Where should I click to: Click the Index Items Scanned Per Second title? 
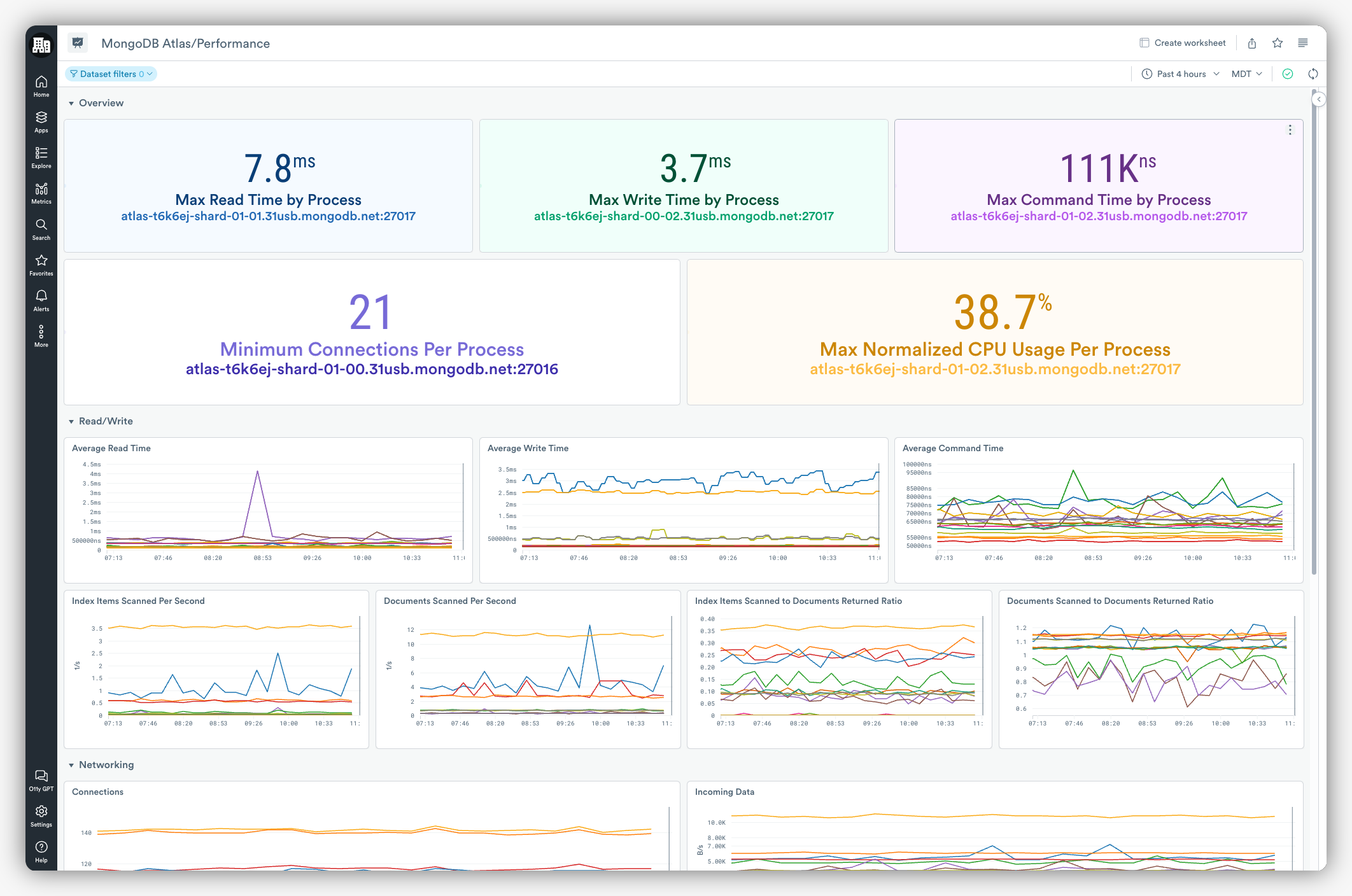tap(138, 601)
